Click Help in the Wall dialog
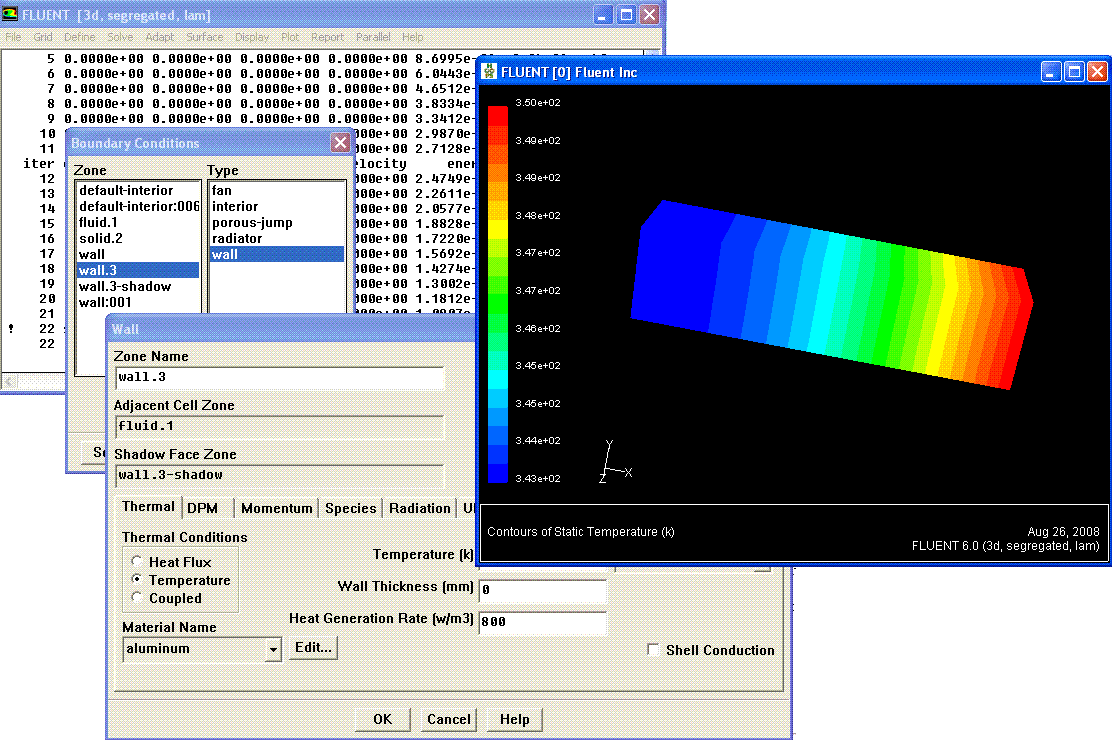Screen dimensions: 1112x740 point(514,719)
